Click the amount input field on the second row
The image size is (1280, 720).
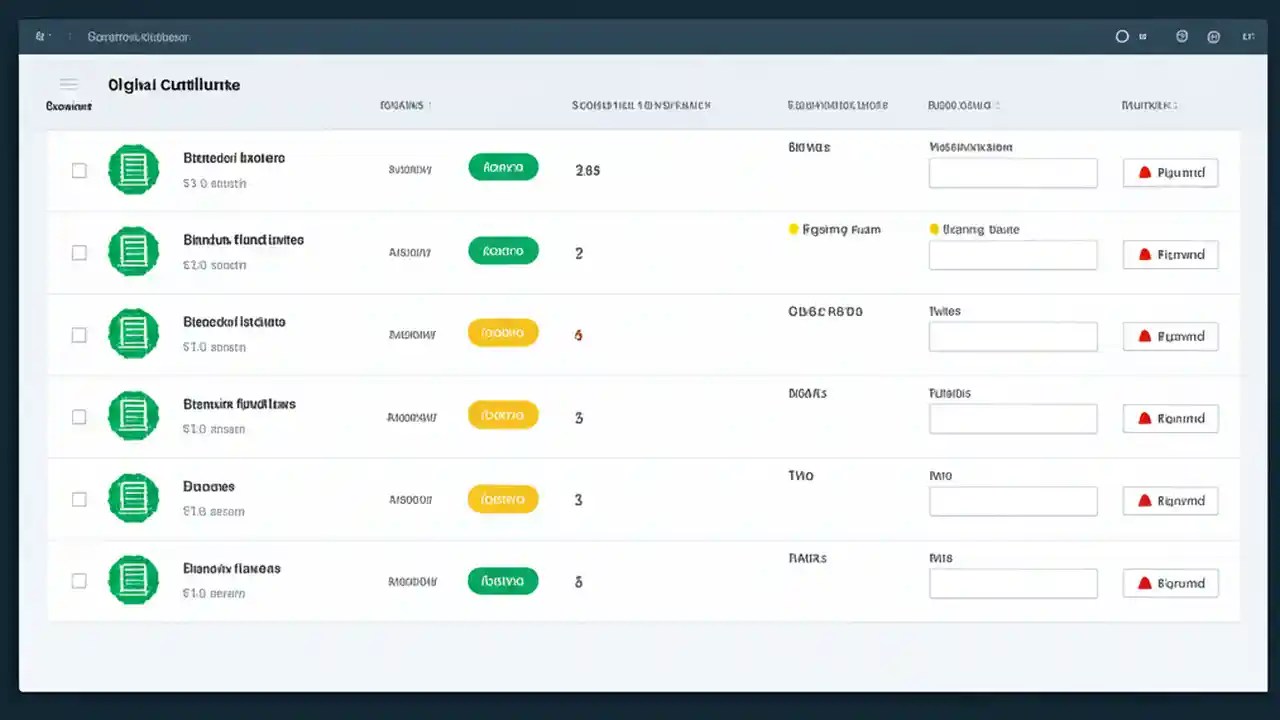(1013, 255)
